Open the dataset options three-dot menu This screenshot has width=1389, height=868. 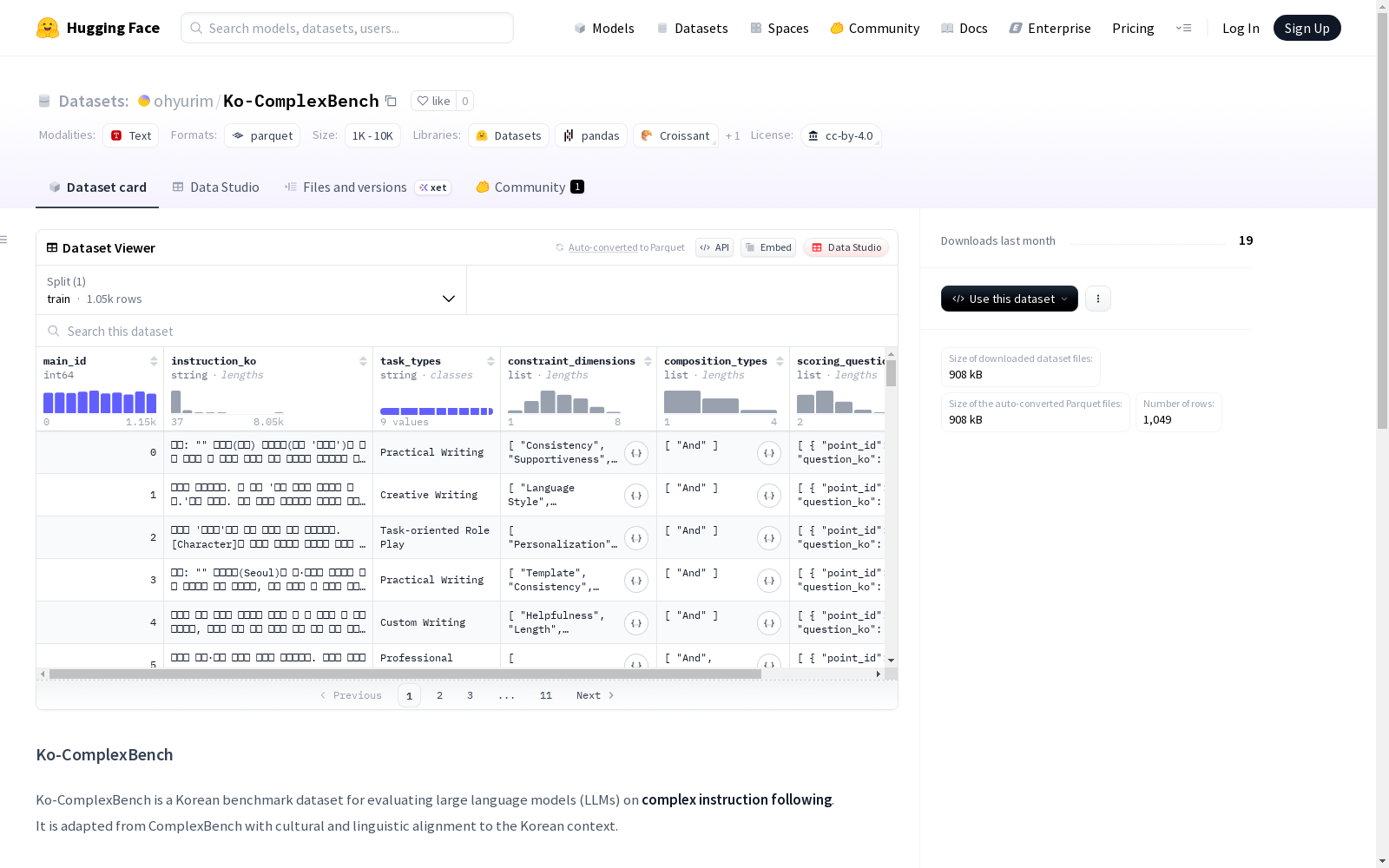(x=1098, y=299)
